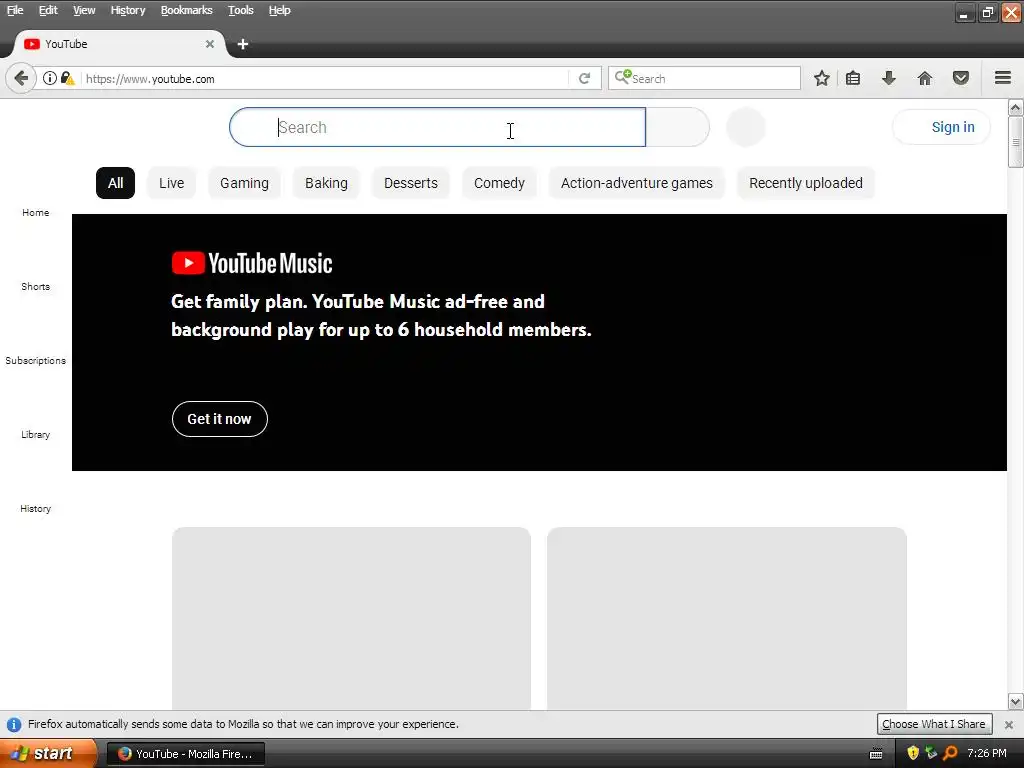
Task: Select the Live filter chip
Action: (172, 183)
